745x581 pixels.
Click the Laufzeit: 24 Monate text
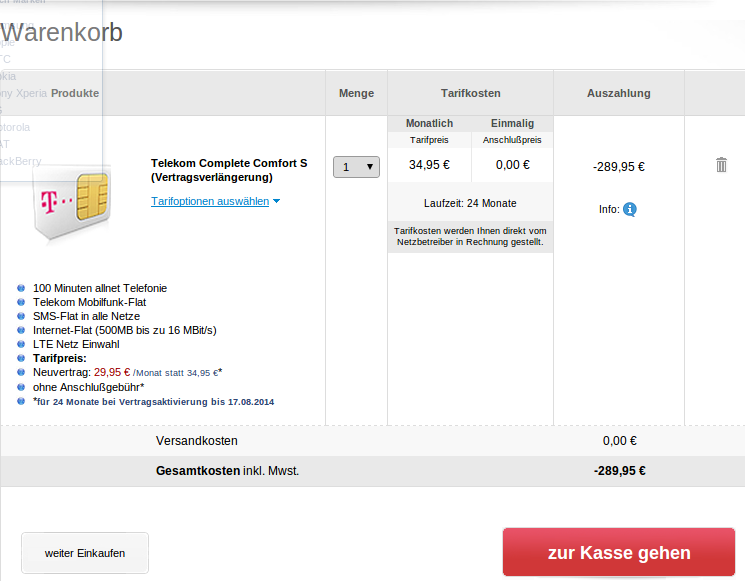coord(470,203)
